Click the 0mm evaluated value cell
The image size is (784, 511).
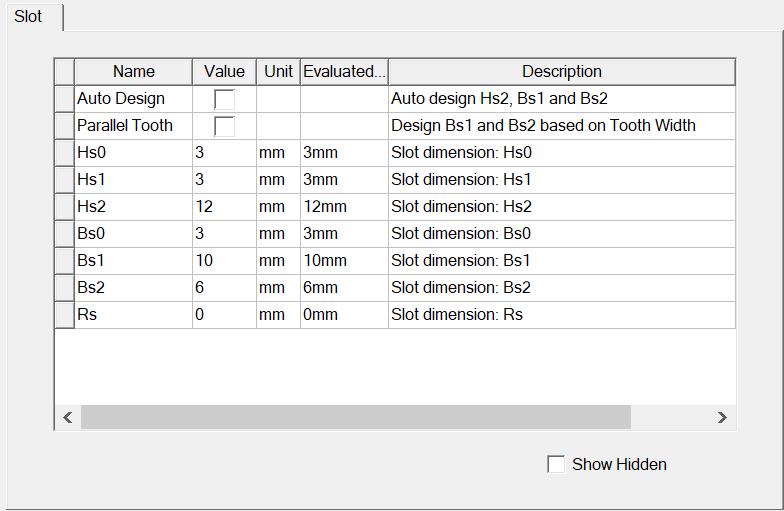[x=344, y=314]
